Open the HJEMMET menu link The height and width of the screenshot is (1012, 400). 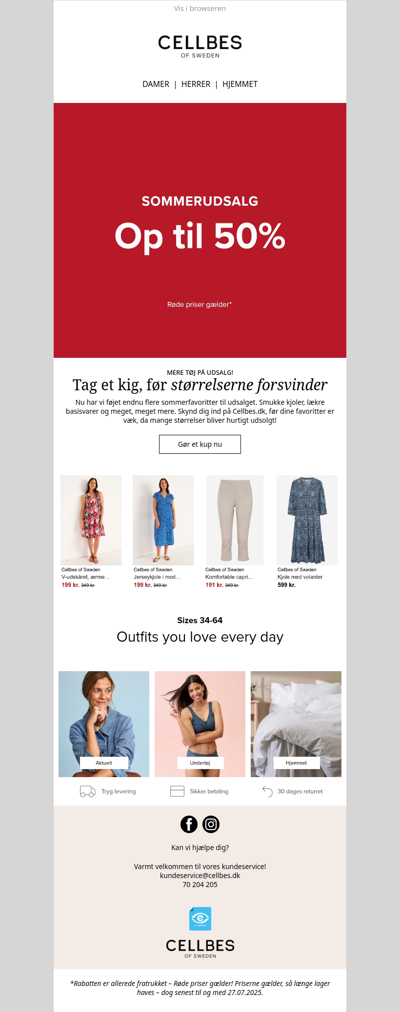240,84
